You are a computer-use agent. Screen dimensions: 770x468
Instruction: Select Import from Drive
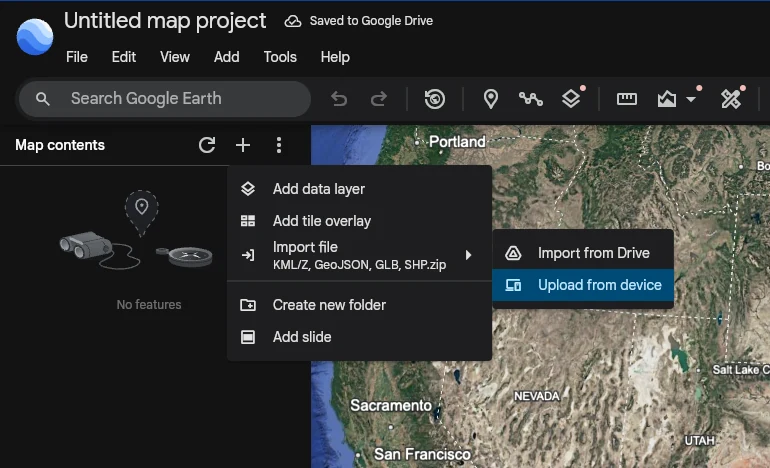(x=583, y=253)
